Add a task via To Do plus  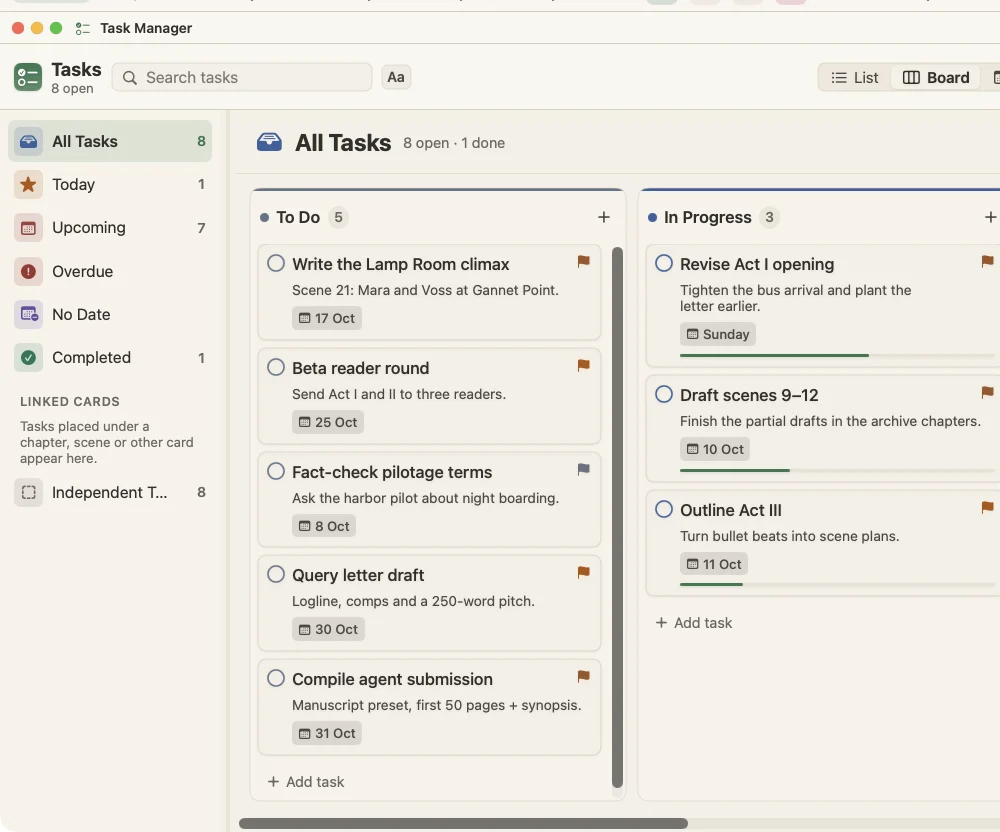click(604, 217)
